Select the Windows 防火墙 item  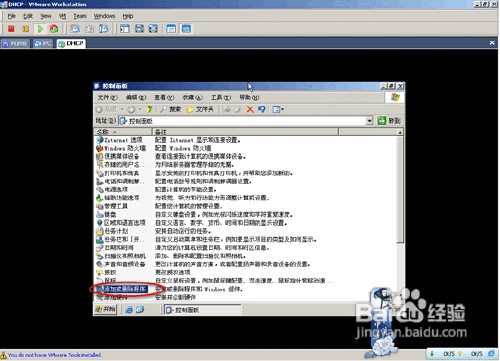121,148
